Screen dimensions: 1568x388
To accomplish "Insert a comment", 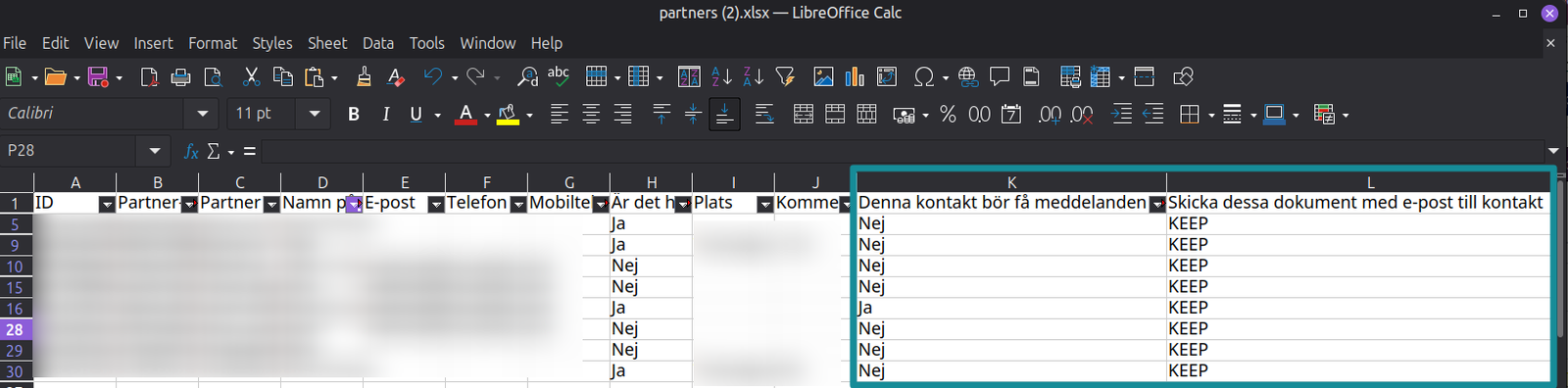I will pyautogui.click(x=1000, y=77).
